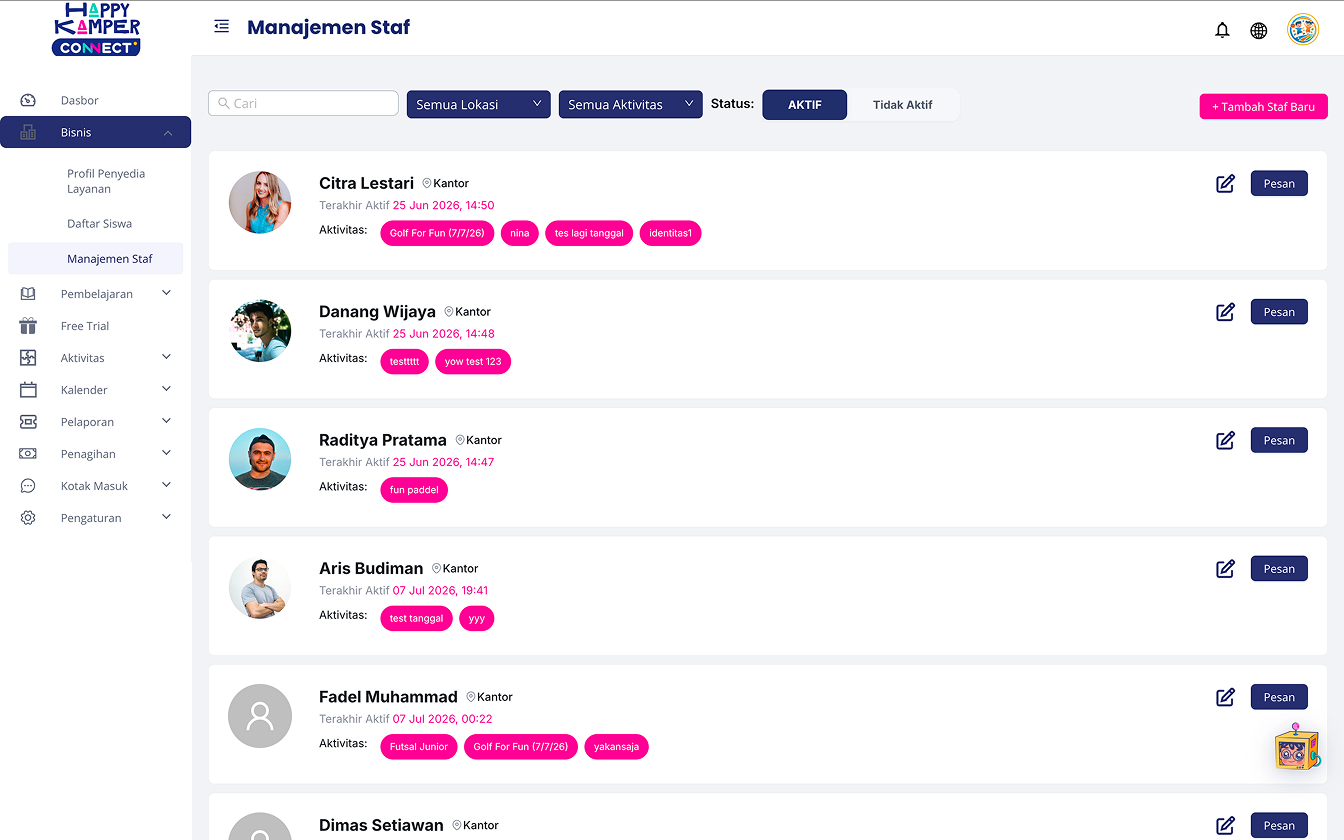This screenshot has height=840, width=1344.
Task: Click the Pembelajaran book icon
Action: 28,294
